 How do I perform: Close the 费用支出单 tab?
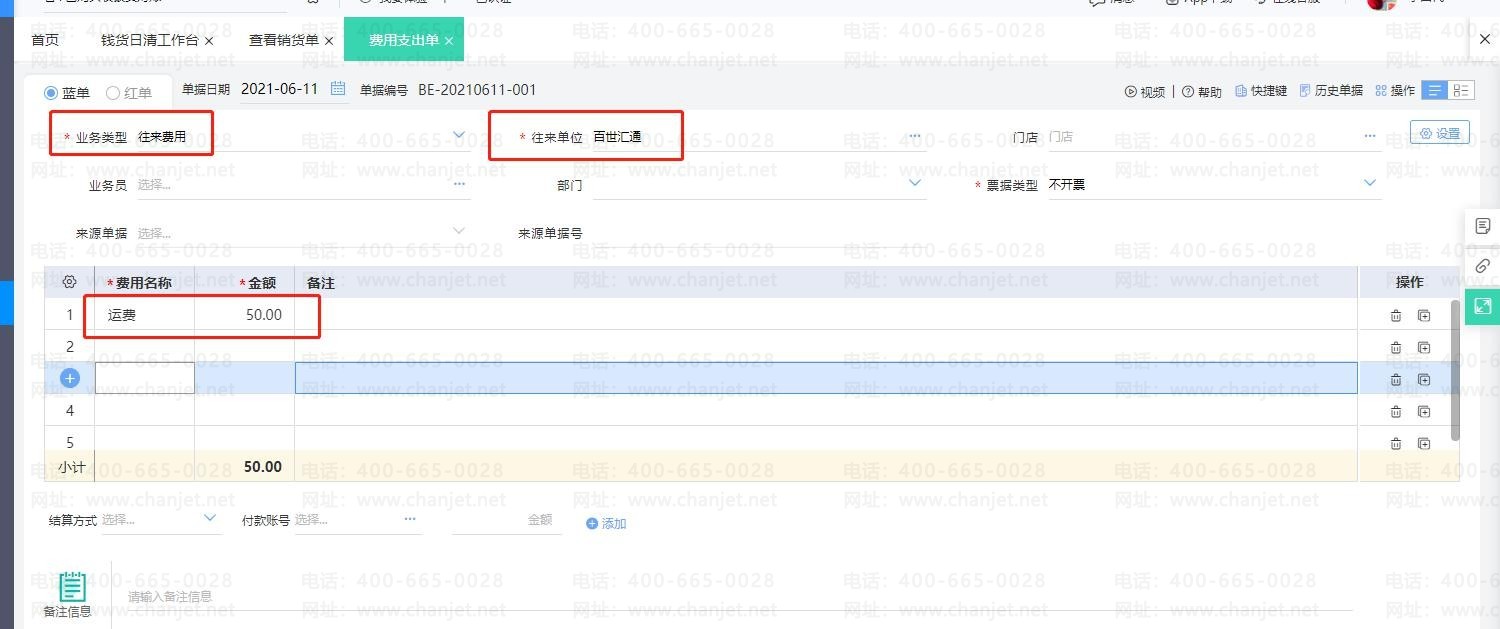[x=449, y=41]
